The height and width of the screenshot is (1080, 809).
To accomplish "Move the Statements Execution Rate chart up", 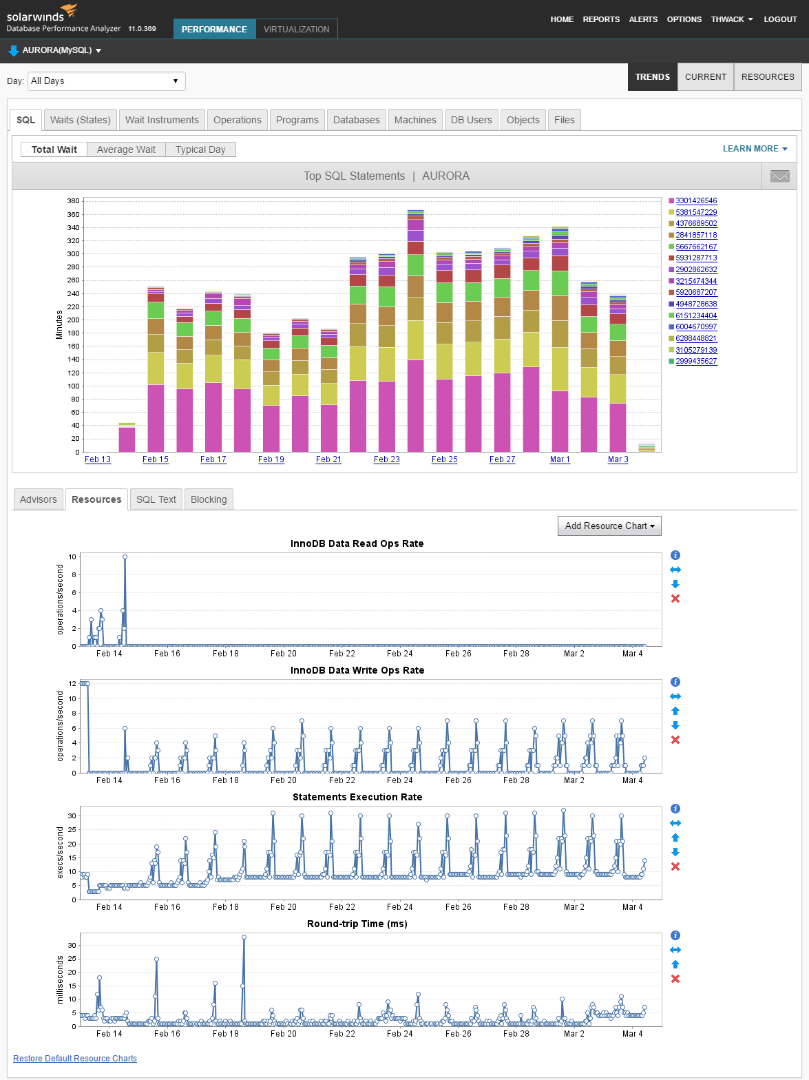I will tap(675, 838).
